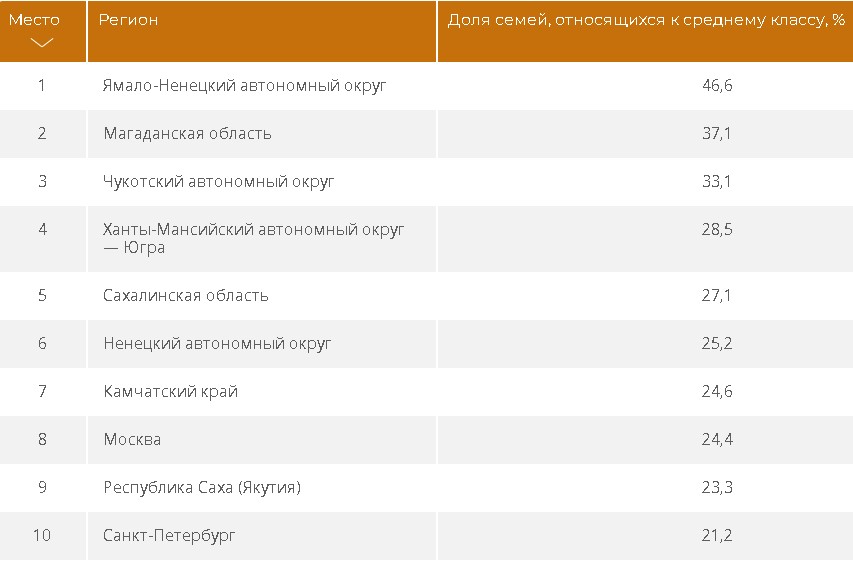Click the sort chevron under Место

click(x=41, y=43)
